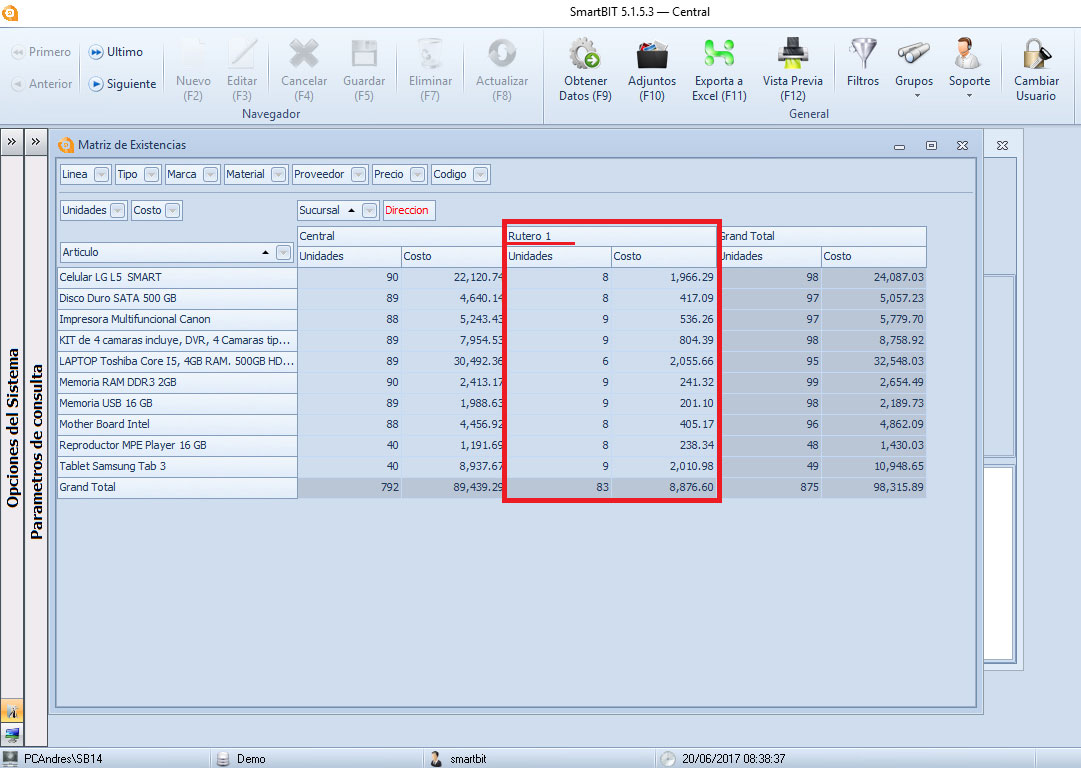Open the Sucursal field filter dropdown

pos(370,210)
